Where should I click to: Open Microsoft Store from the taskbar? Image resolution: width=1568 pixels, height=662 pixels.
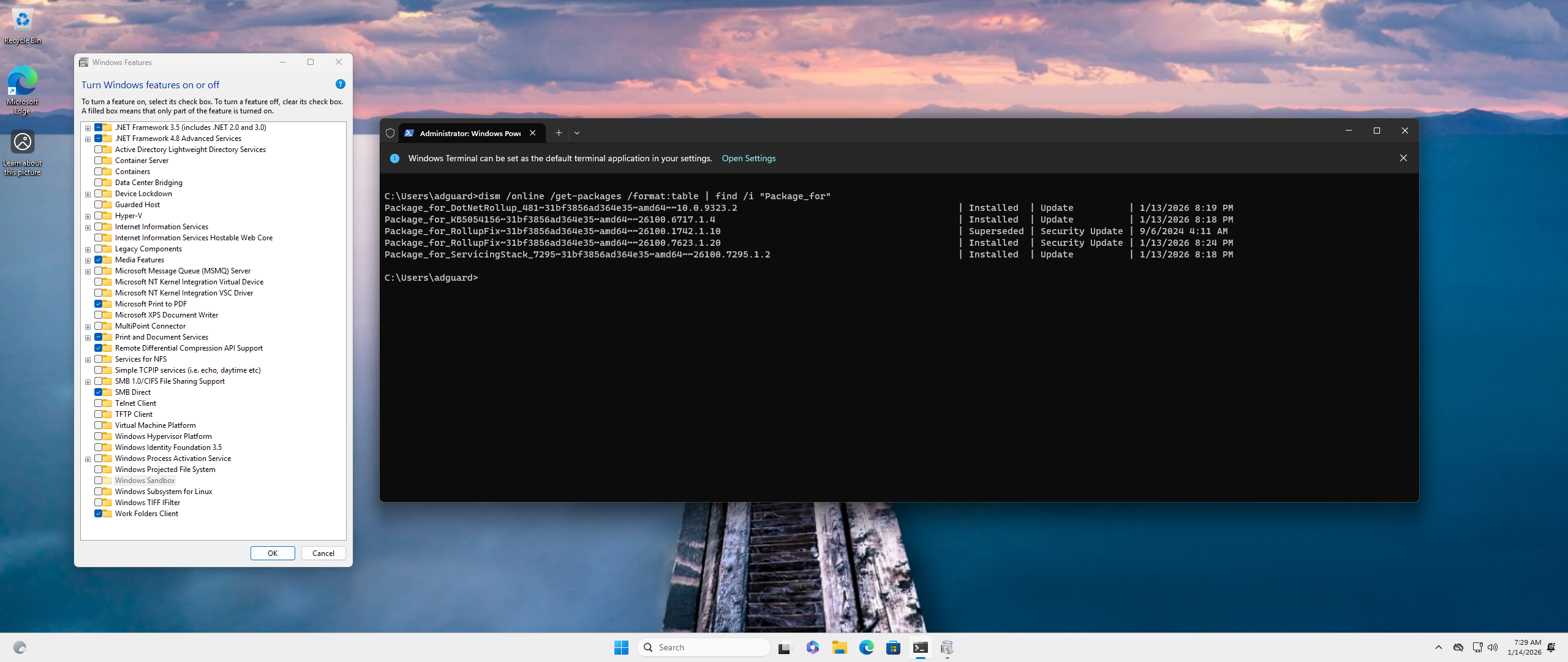893,647
